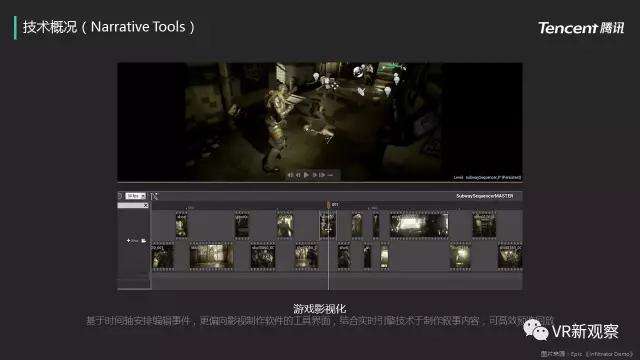Screen dimensions: 640x360
Task: Open the frame rate dropdown in sequencer toolbar
Action: coord(136,196)
